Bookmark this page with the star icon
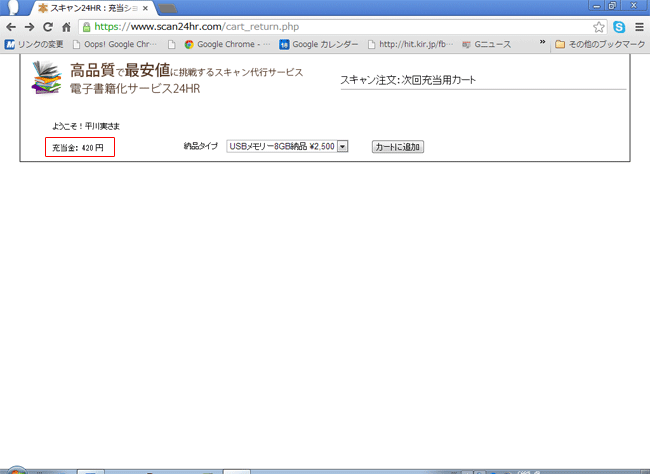The width and height of the screenshot is (650, 474). [x=598, y=27]
